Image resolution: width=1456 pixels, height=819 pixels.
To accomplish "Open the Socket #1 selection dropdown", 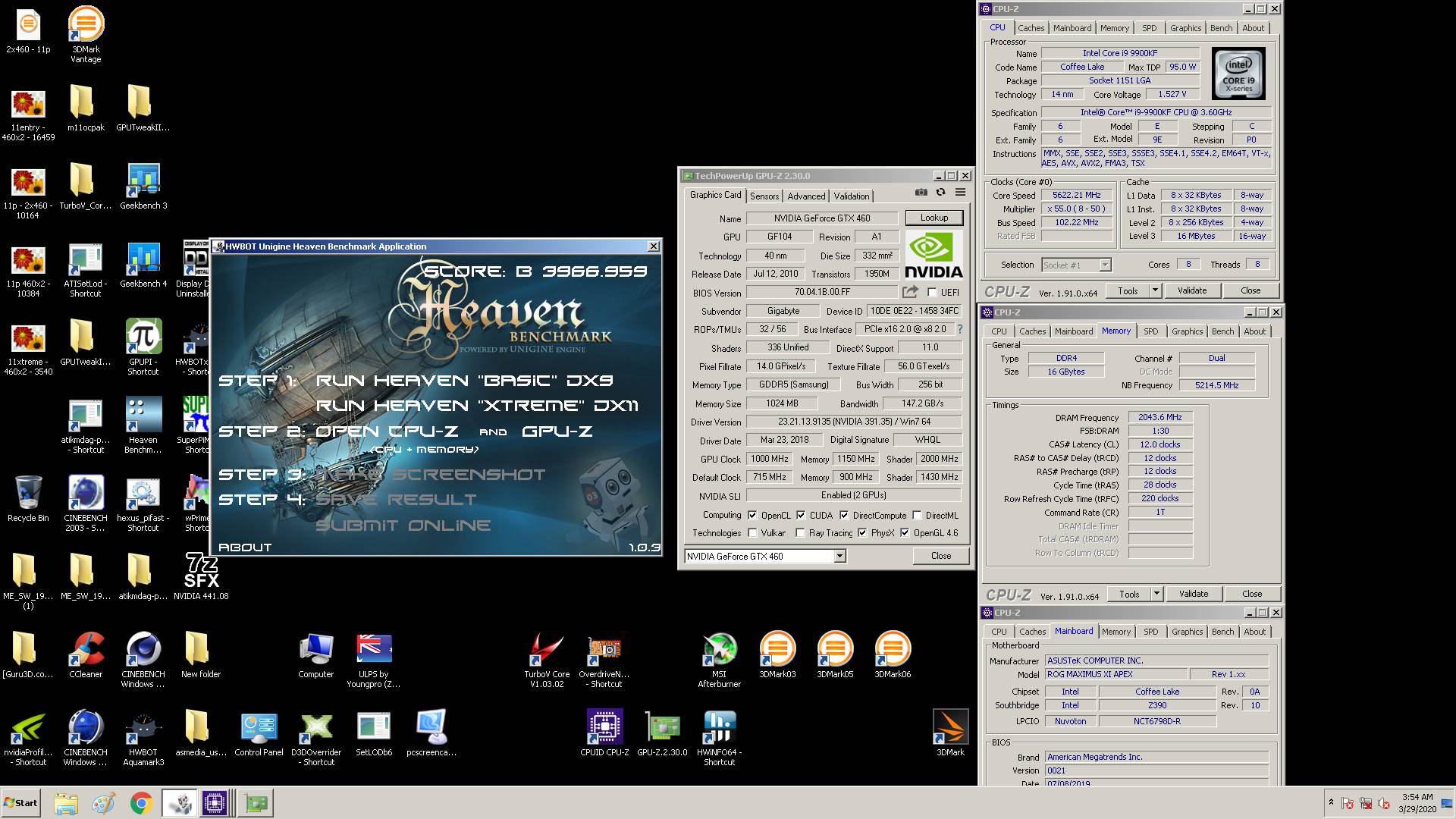I will click(1105, 265).
